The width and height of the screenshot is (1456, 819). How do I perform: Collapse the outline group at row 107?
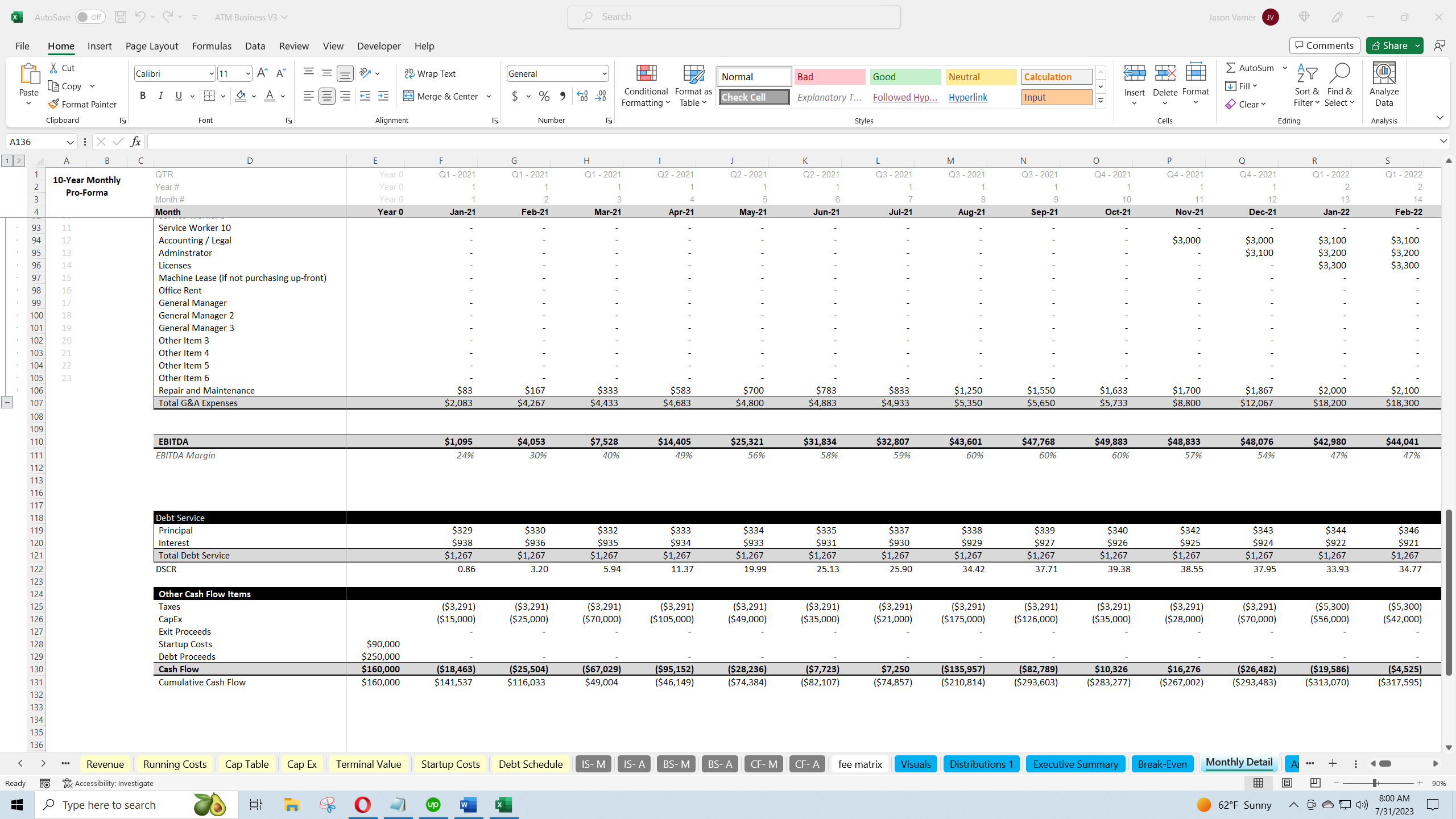tap(7, 403)
